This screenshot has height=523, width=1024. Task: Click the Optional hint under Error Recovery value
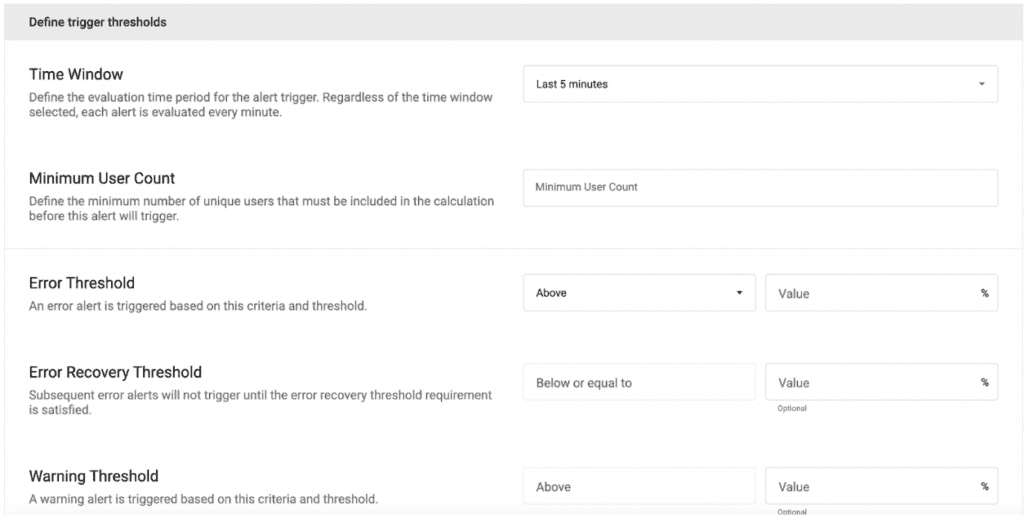tap(792, 408)
